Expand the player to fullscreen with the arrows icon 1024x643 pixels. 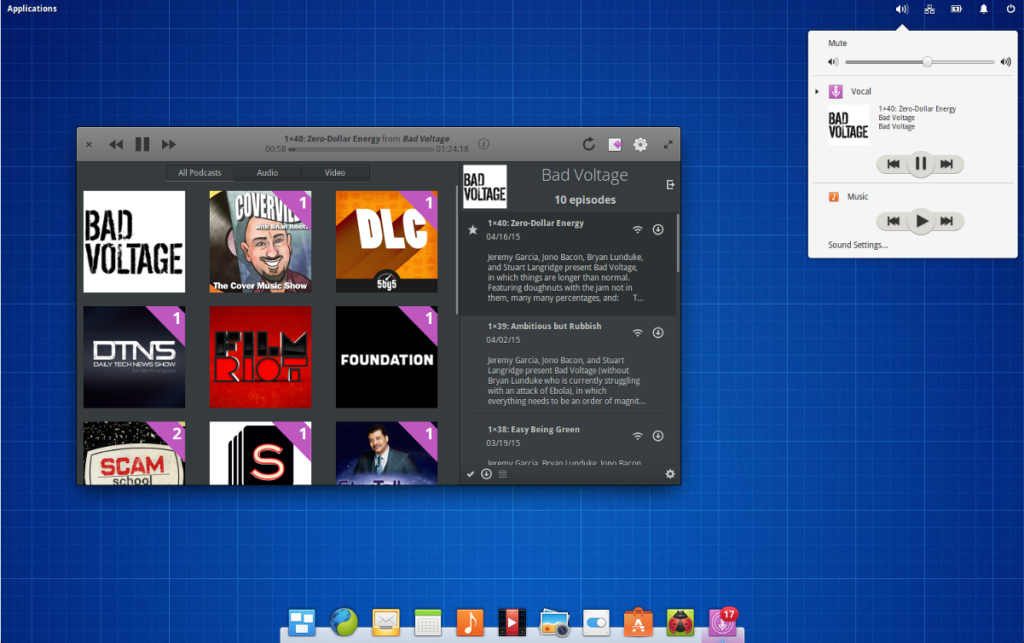click(x=668, y=143)
